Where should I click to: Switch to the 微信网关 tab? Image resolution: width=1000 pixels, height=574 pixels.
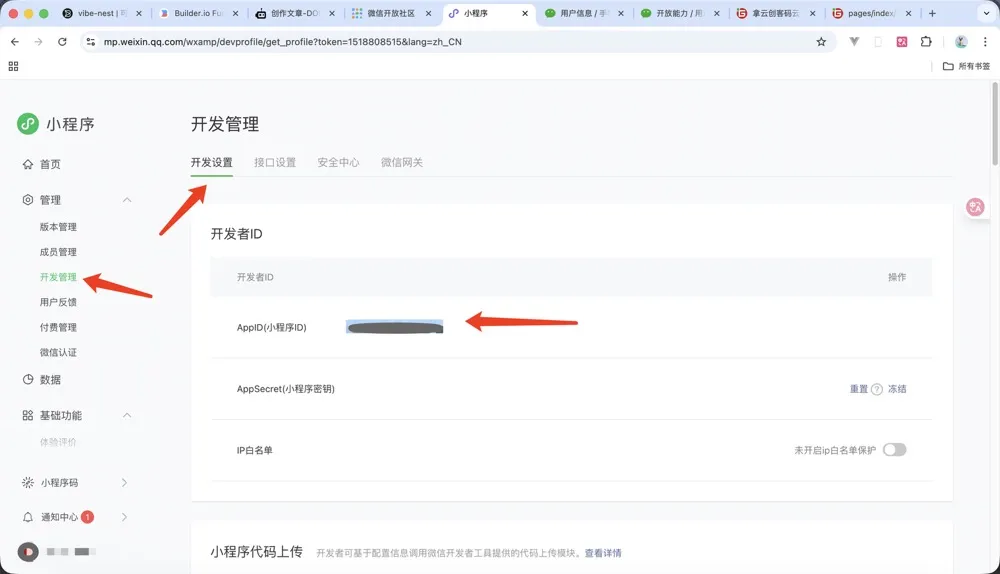[402, 162]
